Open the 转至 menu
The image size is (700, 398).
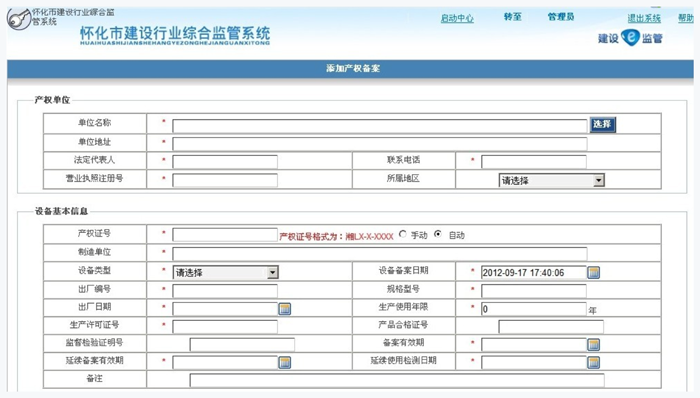[512, 17]
